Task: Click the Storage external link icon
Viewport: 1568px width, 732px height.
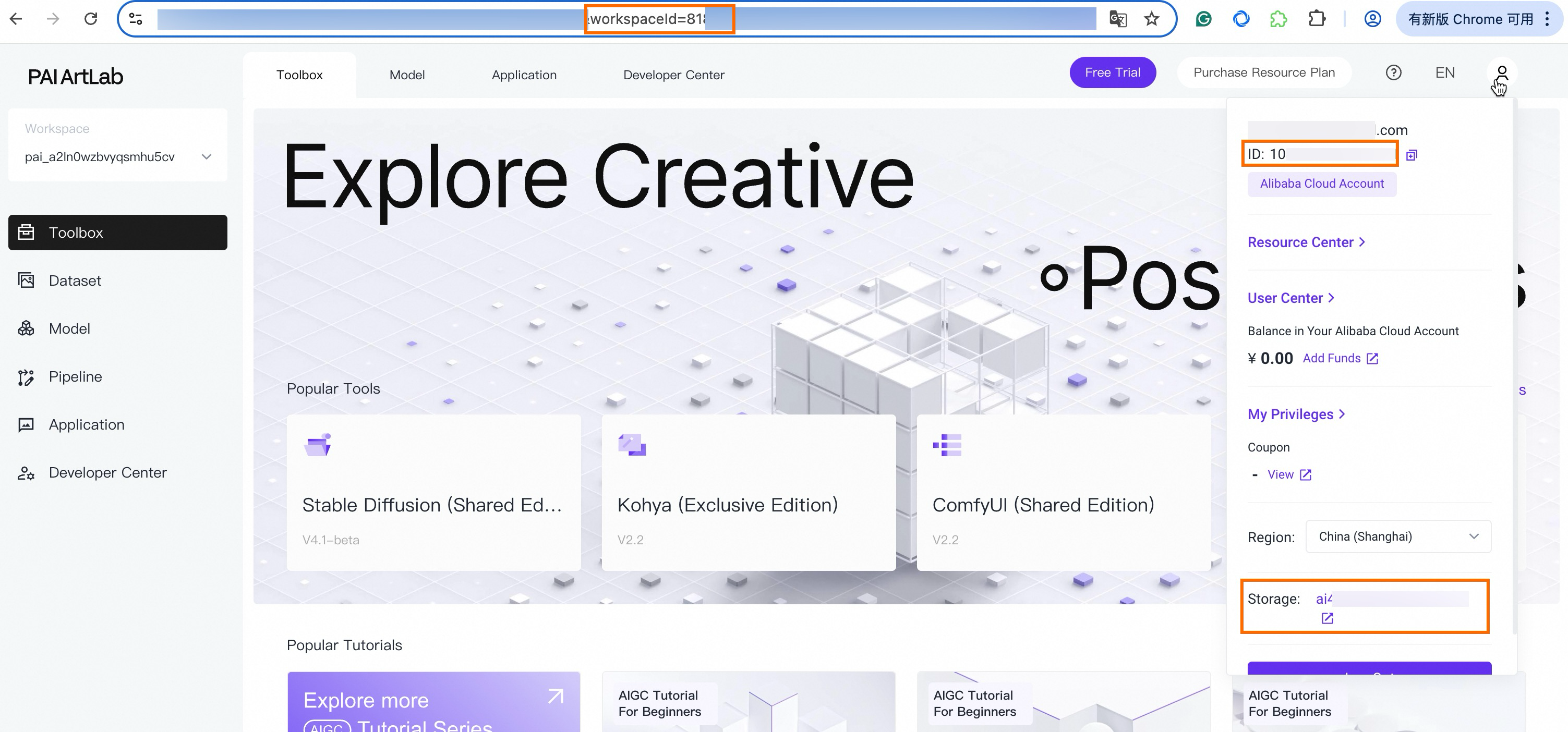Action: (1328, 618)
